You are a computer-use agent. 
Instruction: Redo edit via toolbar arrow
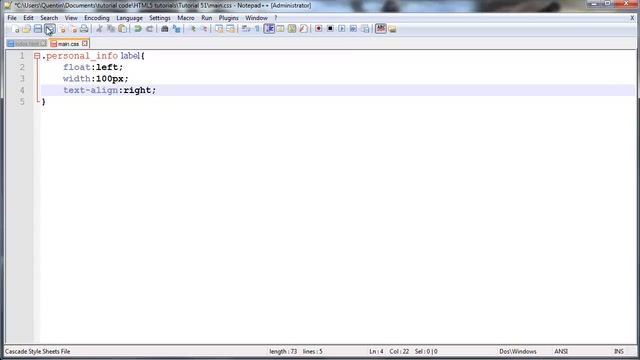pyautogui.click(x=149, y=29)
